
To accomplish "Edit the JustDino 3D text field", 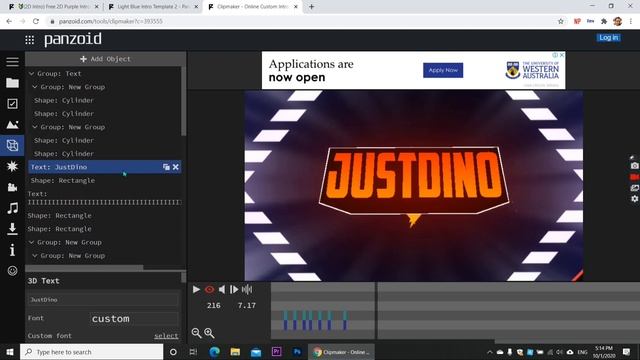I will (x=103, y=300).
